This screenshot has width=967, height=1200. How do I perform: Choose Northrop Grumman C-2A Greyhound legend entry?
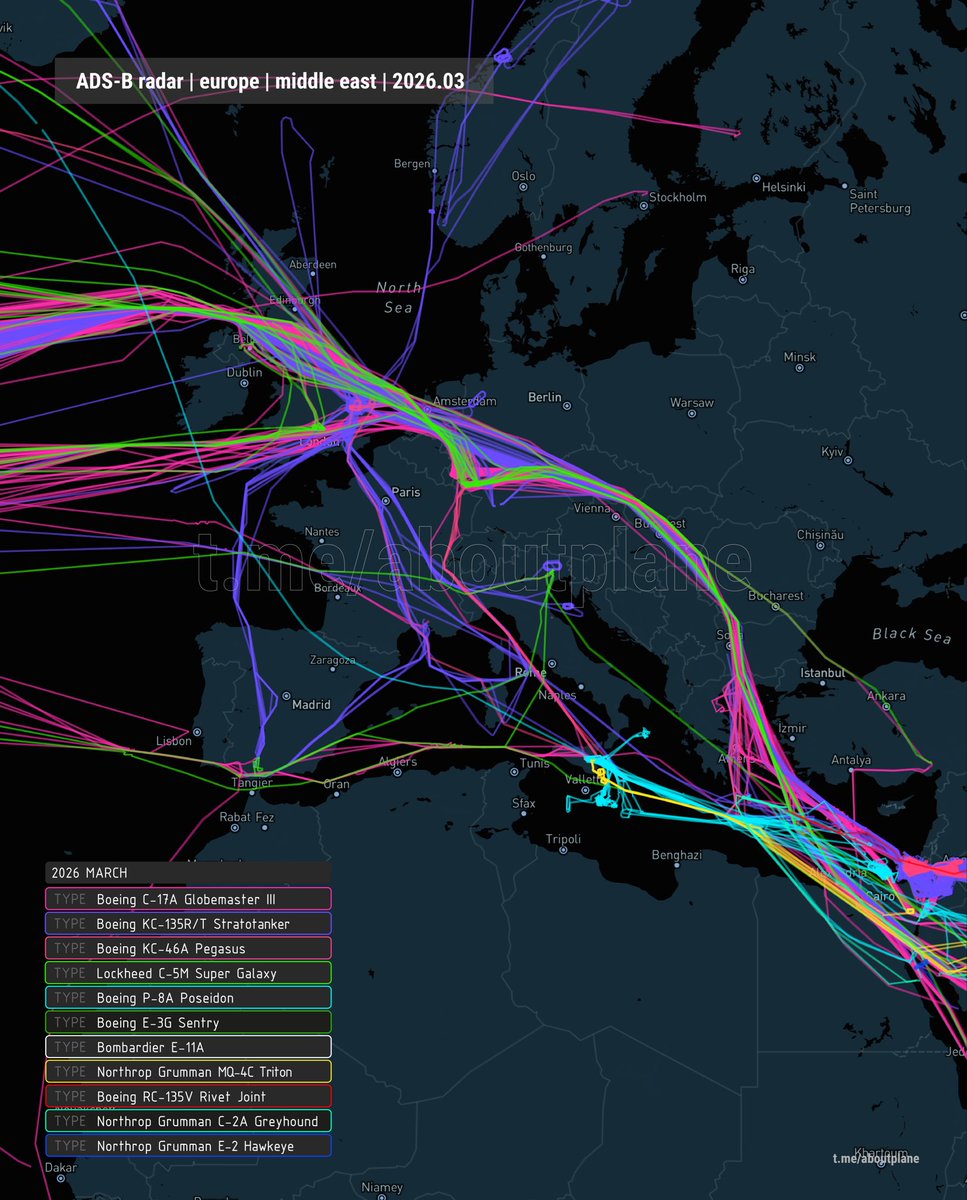[188, 1121]
